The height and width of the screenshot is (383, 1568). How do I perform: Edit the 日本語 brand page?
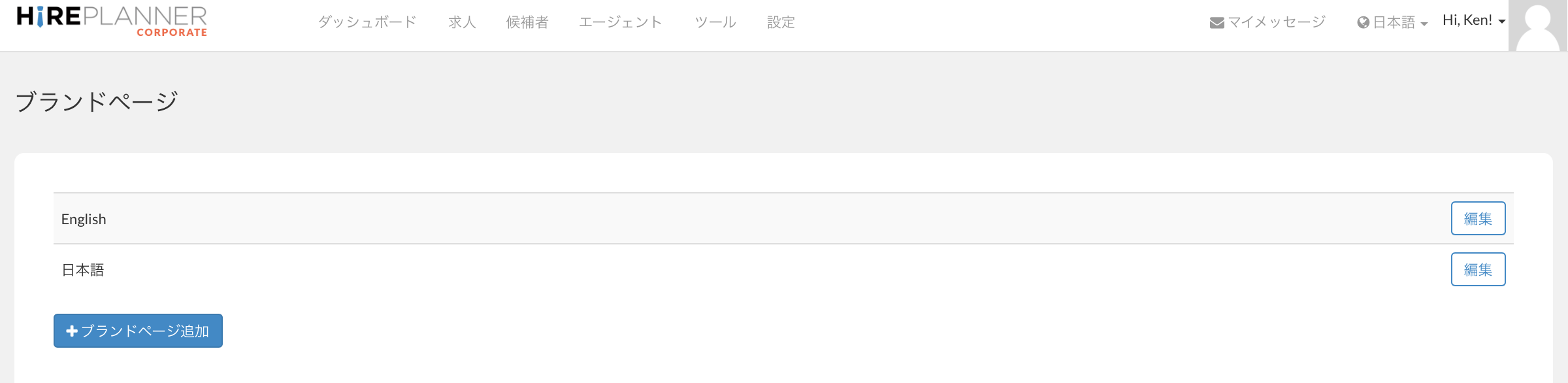[x=1478, y=269]
